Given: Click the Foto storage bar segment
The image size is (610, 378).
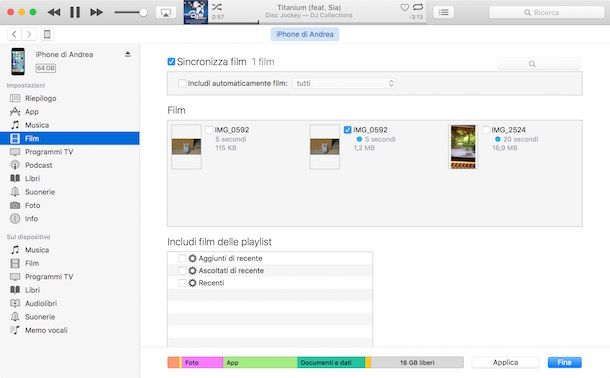Looking at the screenshot, I should (202, 362).
